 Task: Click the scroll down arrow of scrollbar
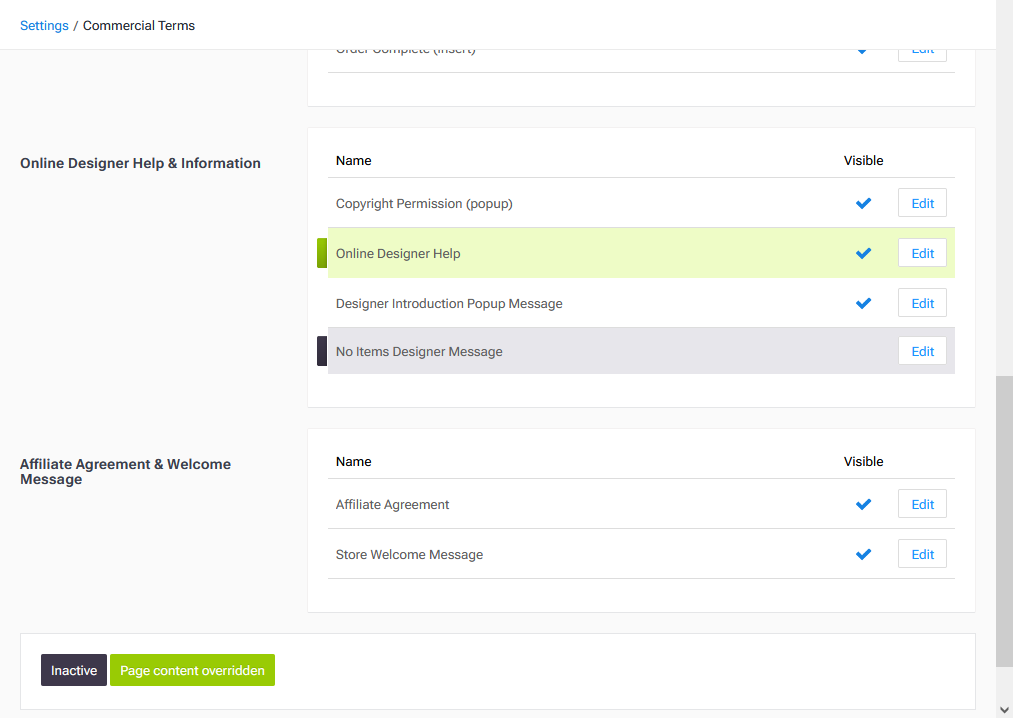(1004, 709)
